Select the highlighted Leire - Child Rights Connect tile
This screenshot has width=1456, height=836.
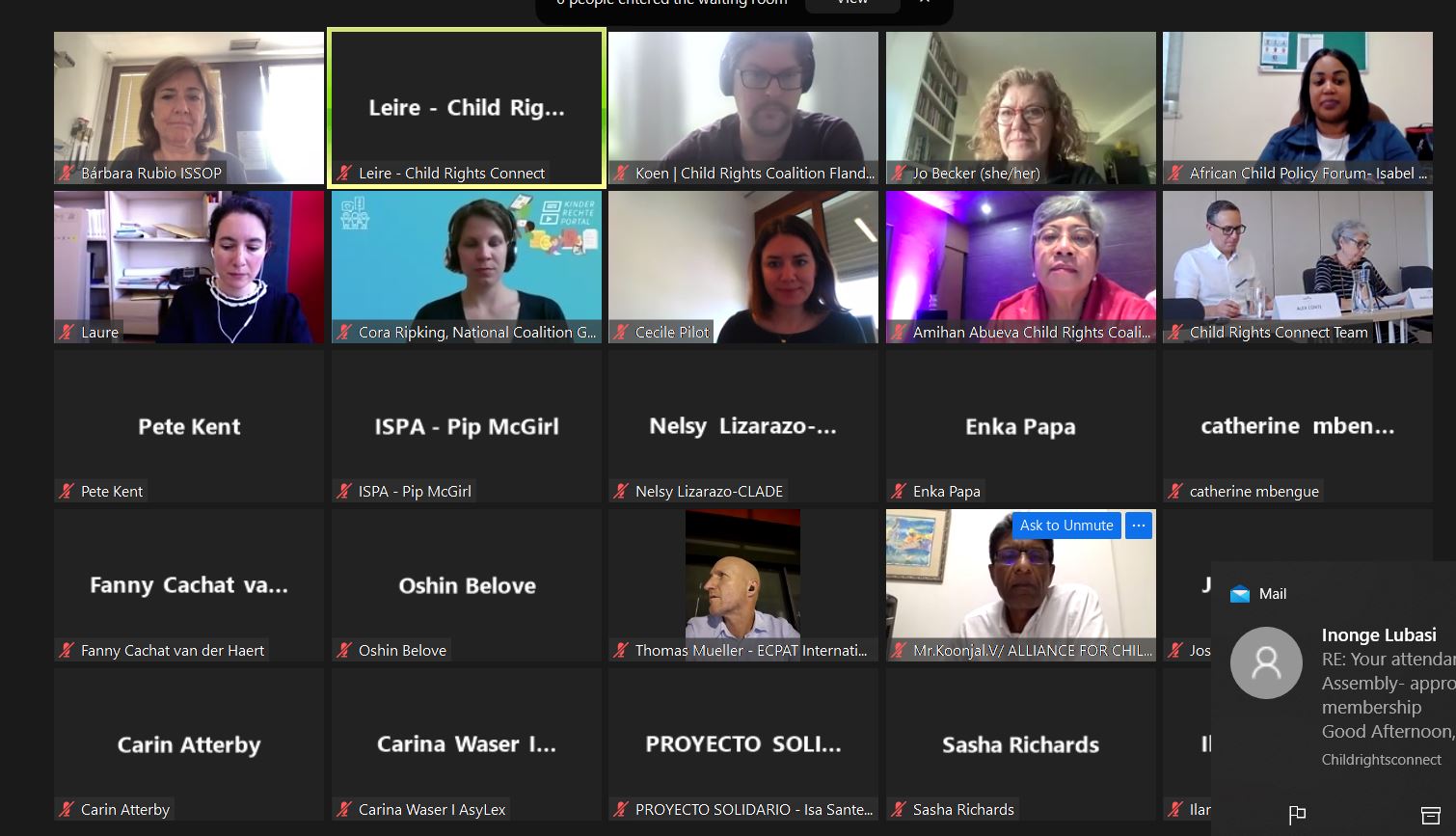pos(467,108)
